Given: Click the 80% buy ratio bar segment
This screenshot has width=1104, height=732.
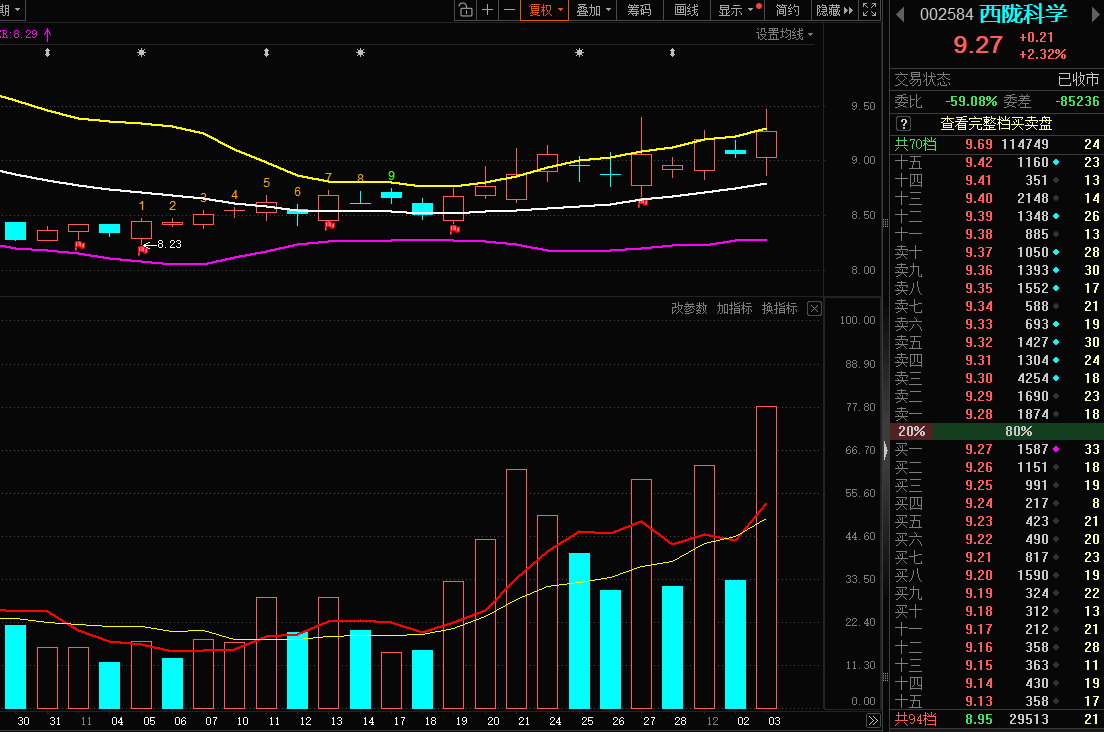Looking at the screenshot, I should click(x=1018, y=431).
